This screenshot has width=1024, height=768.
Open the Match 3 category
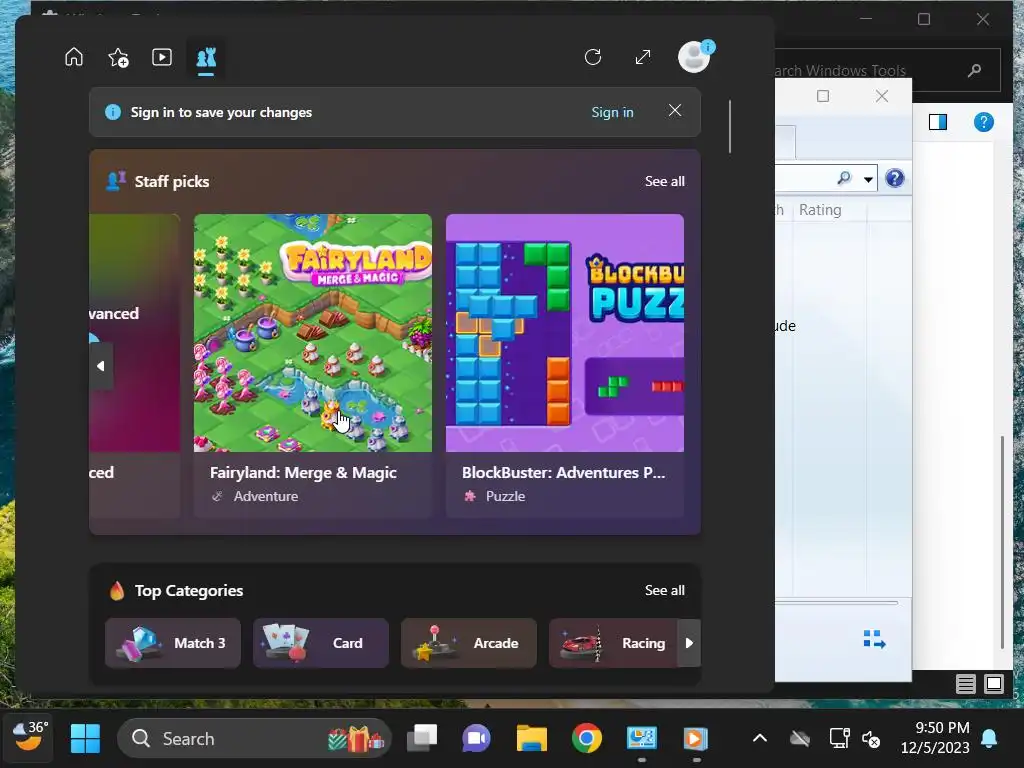coord(172,643)
